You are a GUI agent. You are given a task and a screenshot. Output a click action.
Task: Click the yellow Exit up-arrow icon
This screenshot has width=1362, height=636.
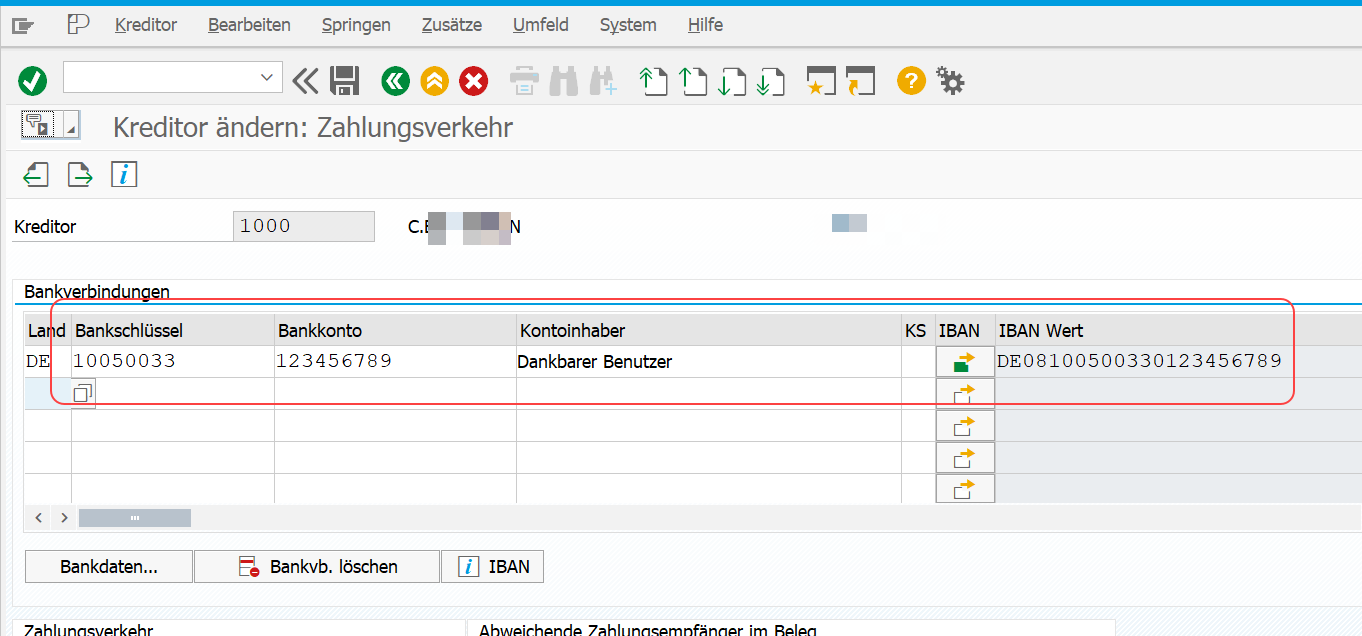434,81
